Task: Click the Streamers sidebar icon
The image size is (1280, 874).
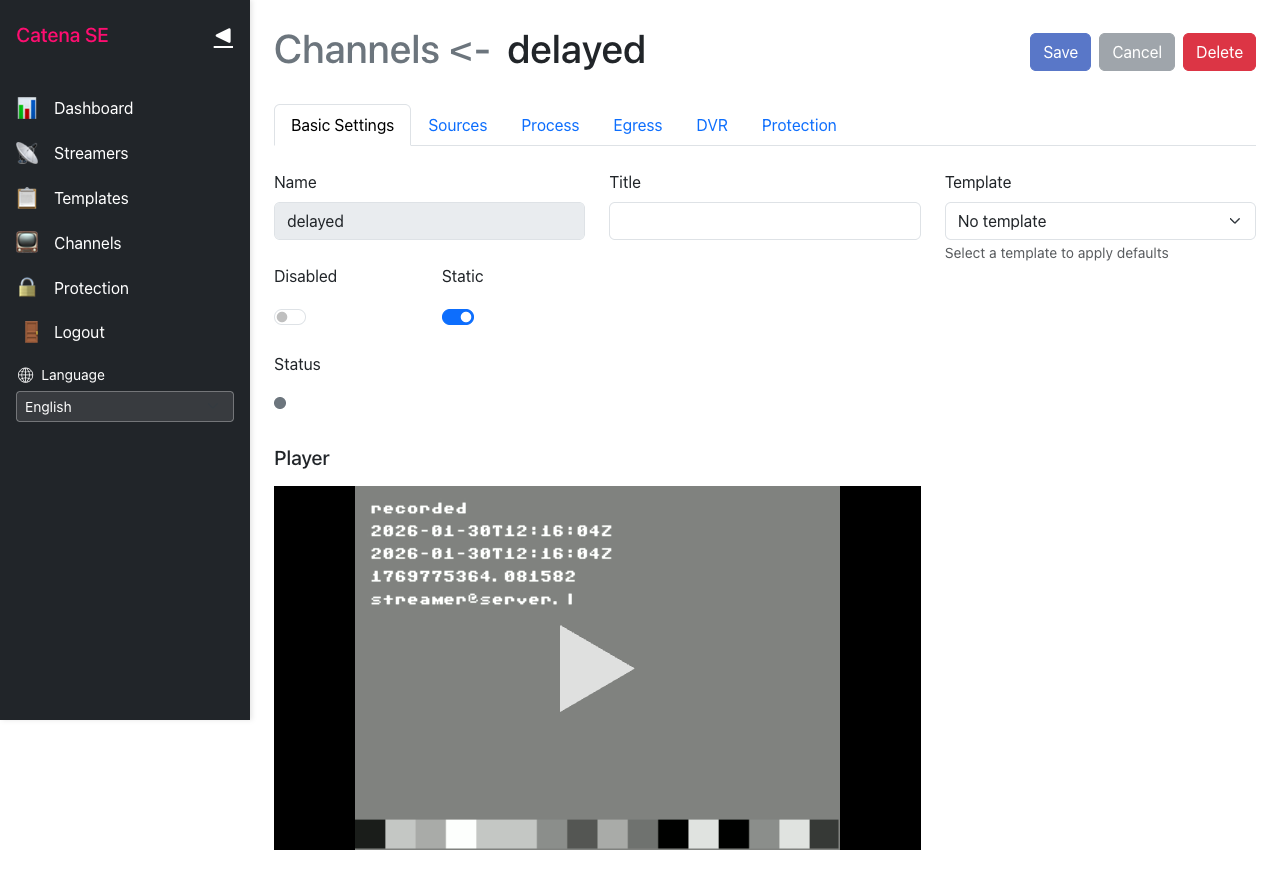Action: 26,153
